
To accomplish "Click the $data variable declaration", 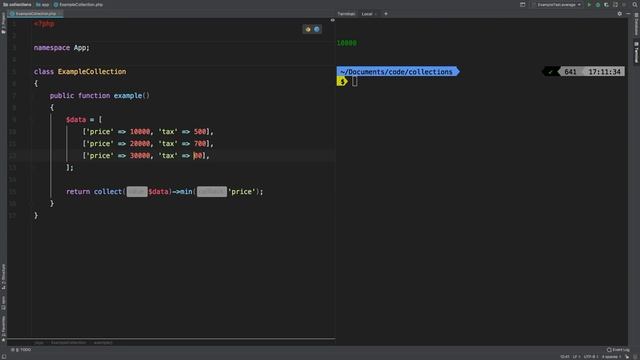I will (x=76, y=120).
